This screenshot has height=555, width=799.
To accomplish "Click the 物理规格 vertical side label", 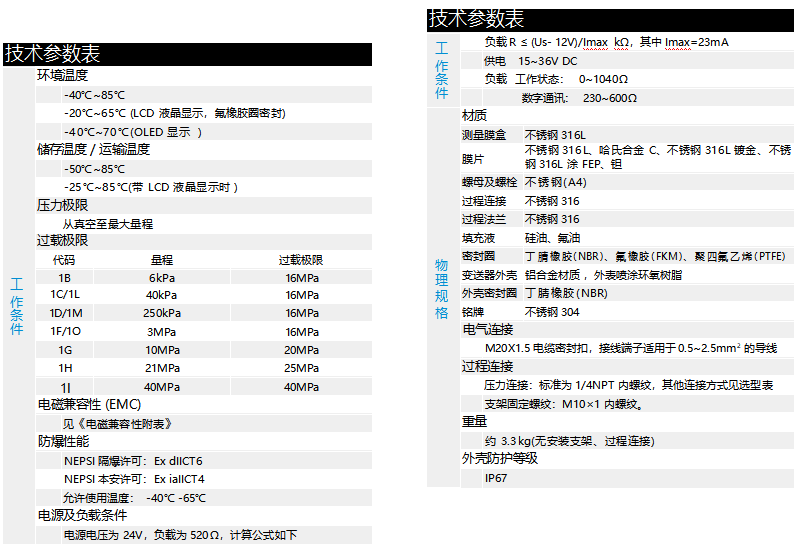I will point(441,288).
